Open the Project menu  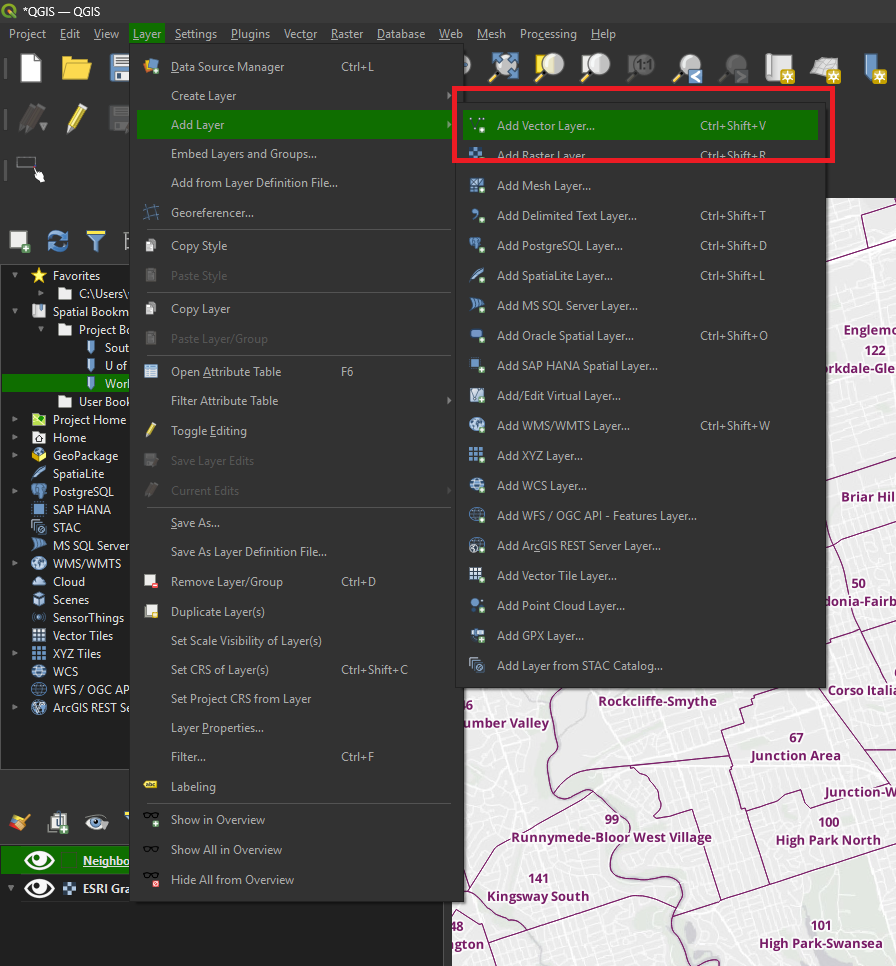click(x=27, y=34)
